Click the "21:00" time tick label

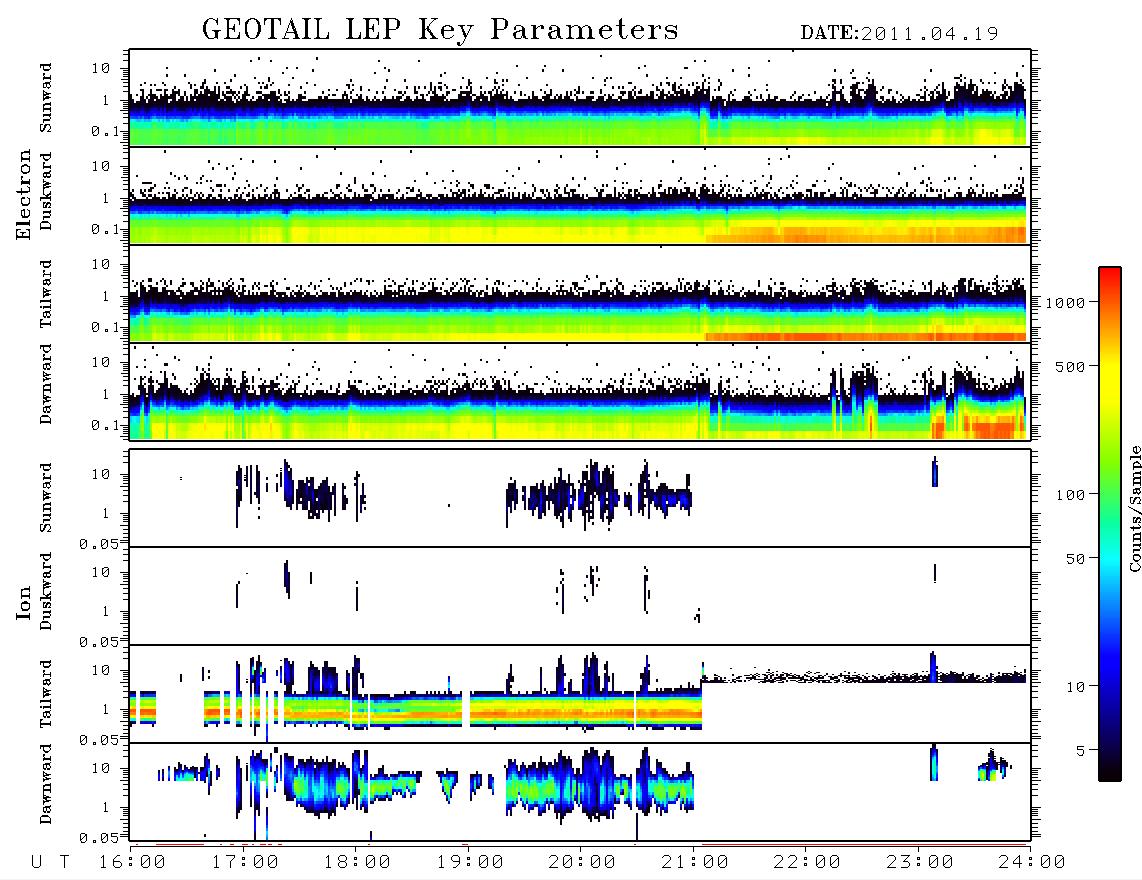click(696, 863)
